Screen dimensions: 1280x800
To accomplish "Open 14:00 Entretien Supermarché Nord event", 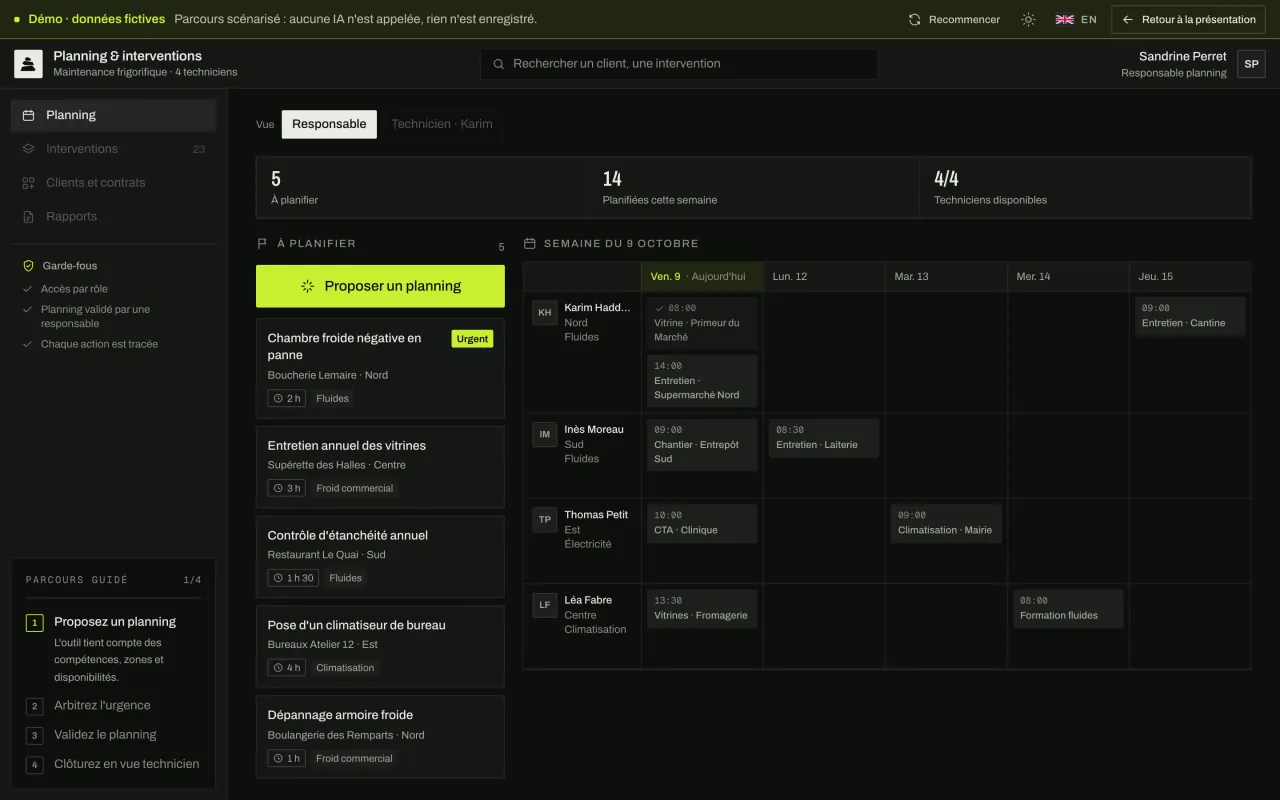I will click(x=702, y=380).
